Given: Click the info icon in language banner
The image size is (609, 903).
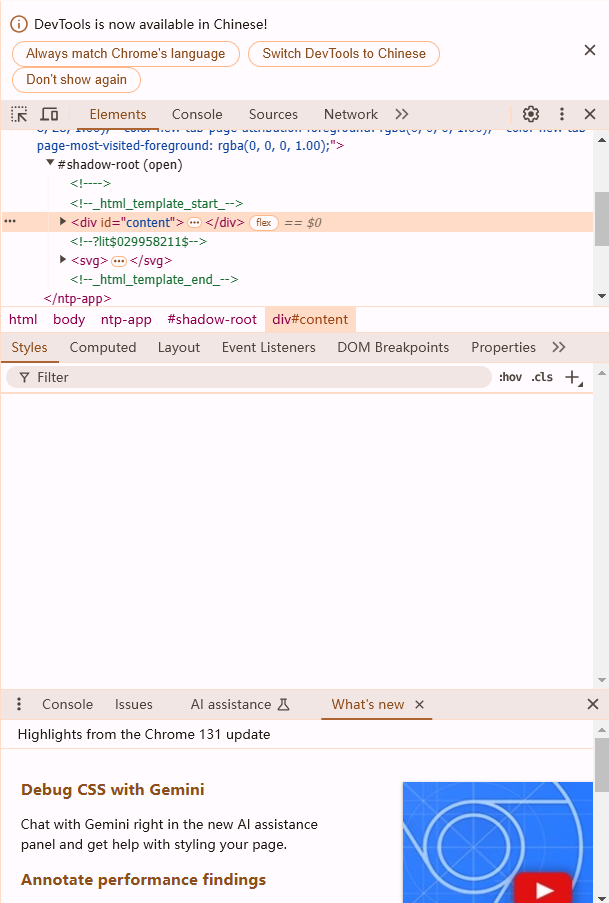Looking at the screenshot, I should click(19, 24).
